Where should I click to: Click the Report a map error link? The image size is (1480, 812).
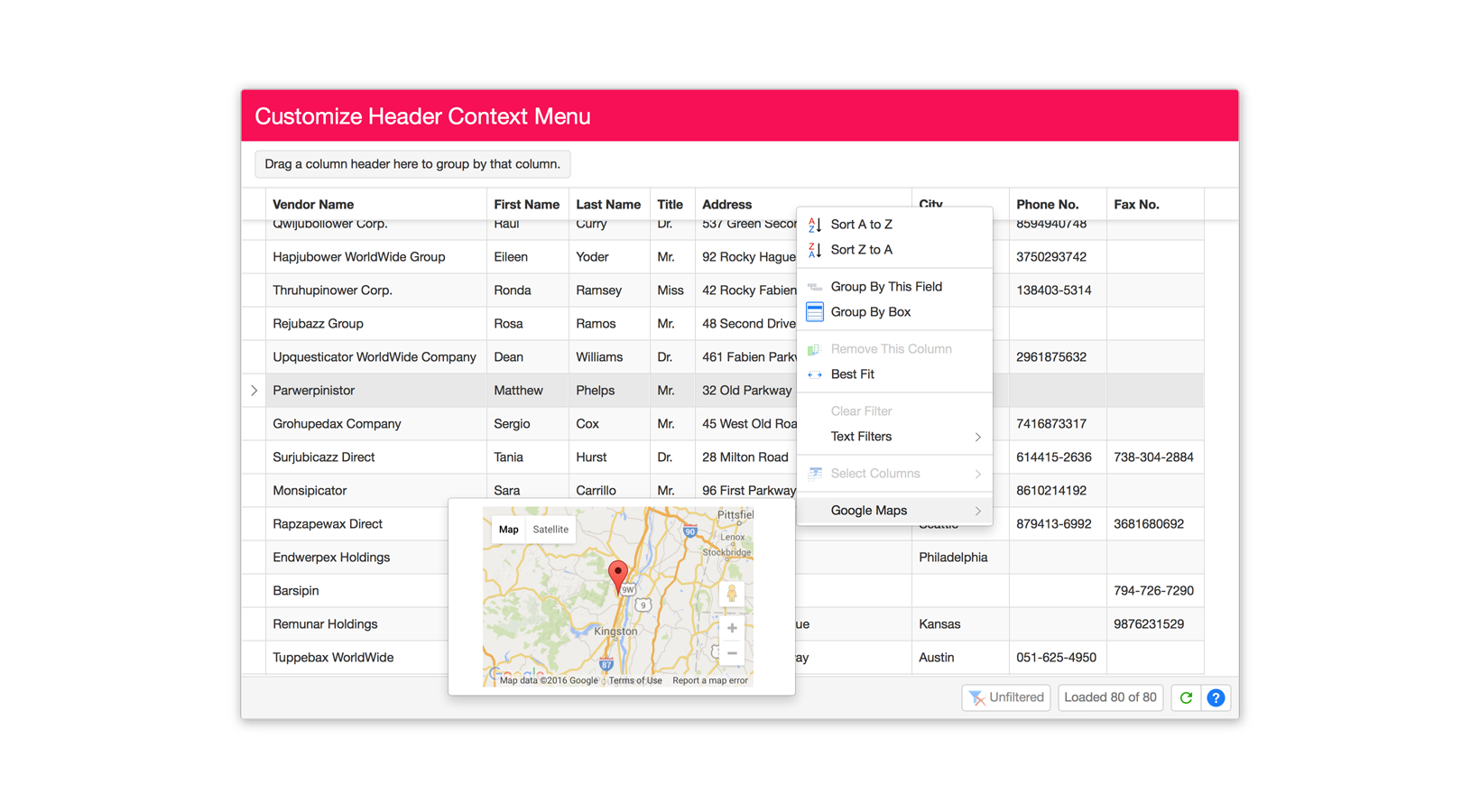click(x=710, y=680)
